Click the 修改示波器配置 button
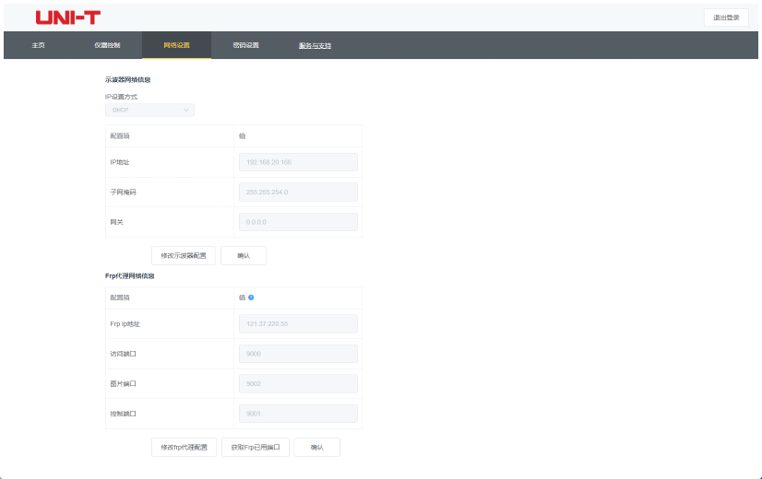Viewport: 762px width, 479px height. 183,256
